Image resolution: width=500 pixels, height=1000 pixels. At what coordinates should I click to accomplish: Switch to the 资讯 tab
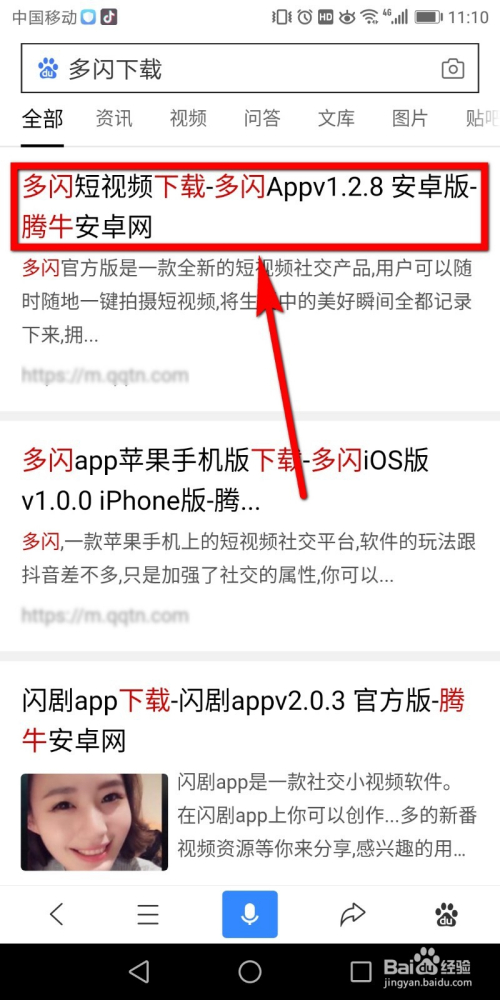114,119
